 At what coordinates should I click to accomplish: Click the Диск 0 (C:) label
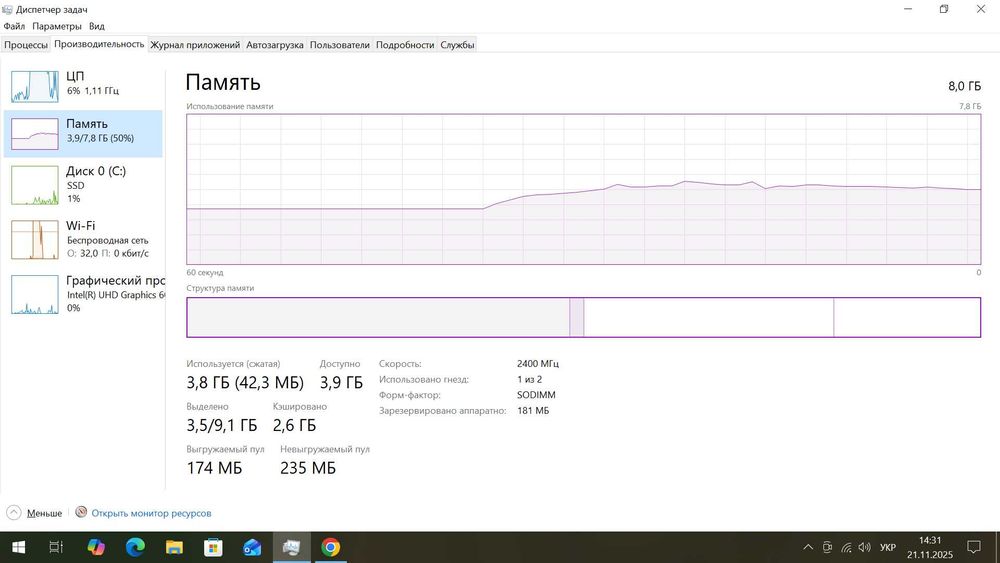click(x=96, y=171)
